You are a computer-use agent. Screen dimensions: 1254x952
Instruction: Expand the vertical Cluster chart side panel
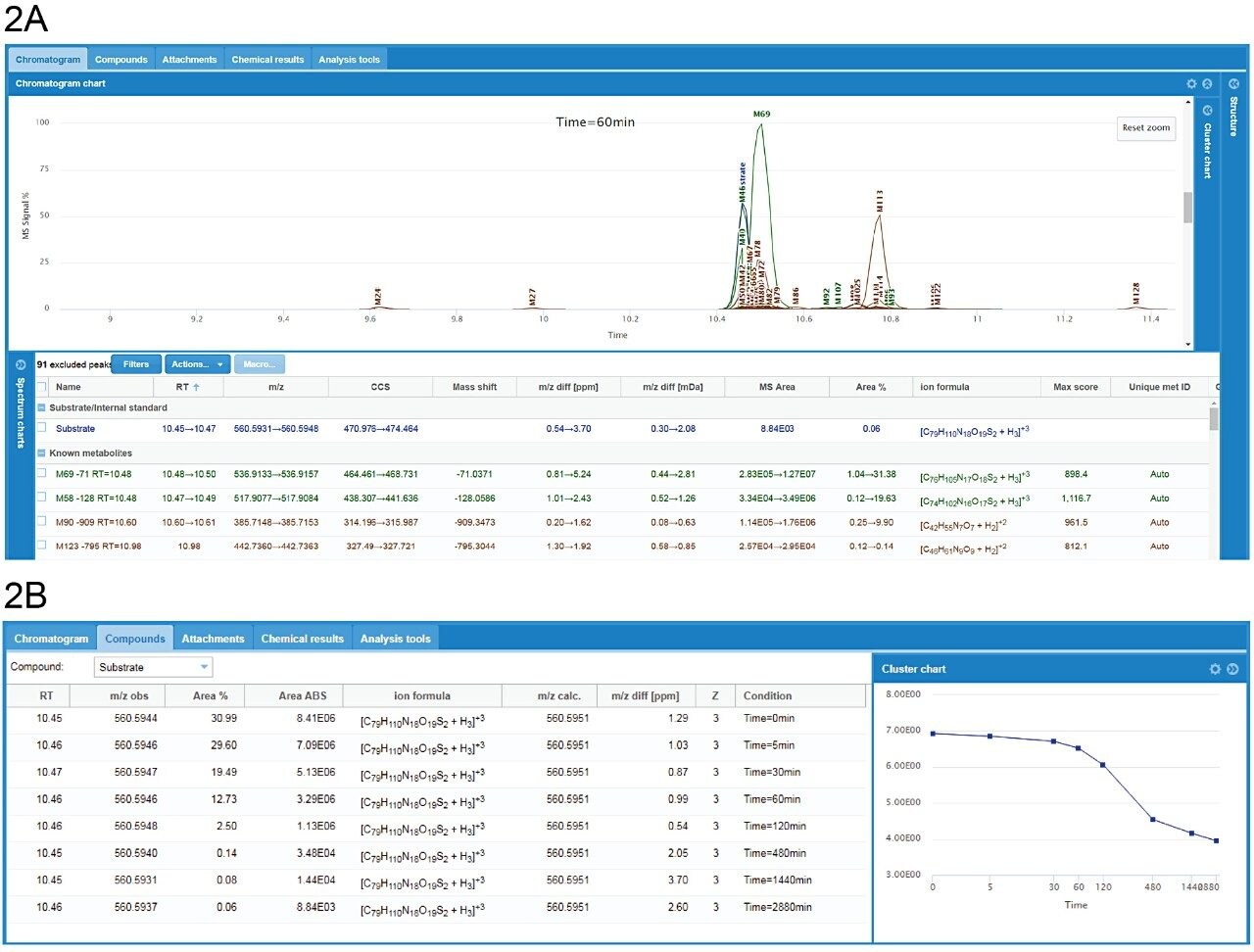coord(1207,111)
